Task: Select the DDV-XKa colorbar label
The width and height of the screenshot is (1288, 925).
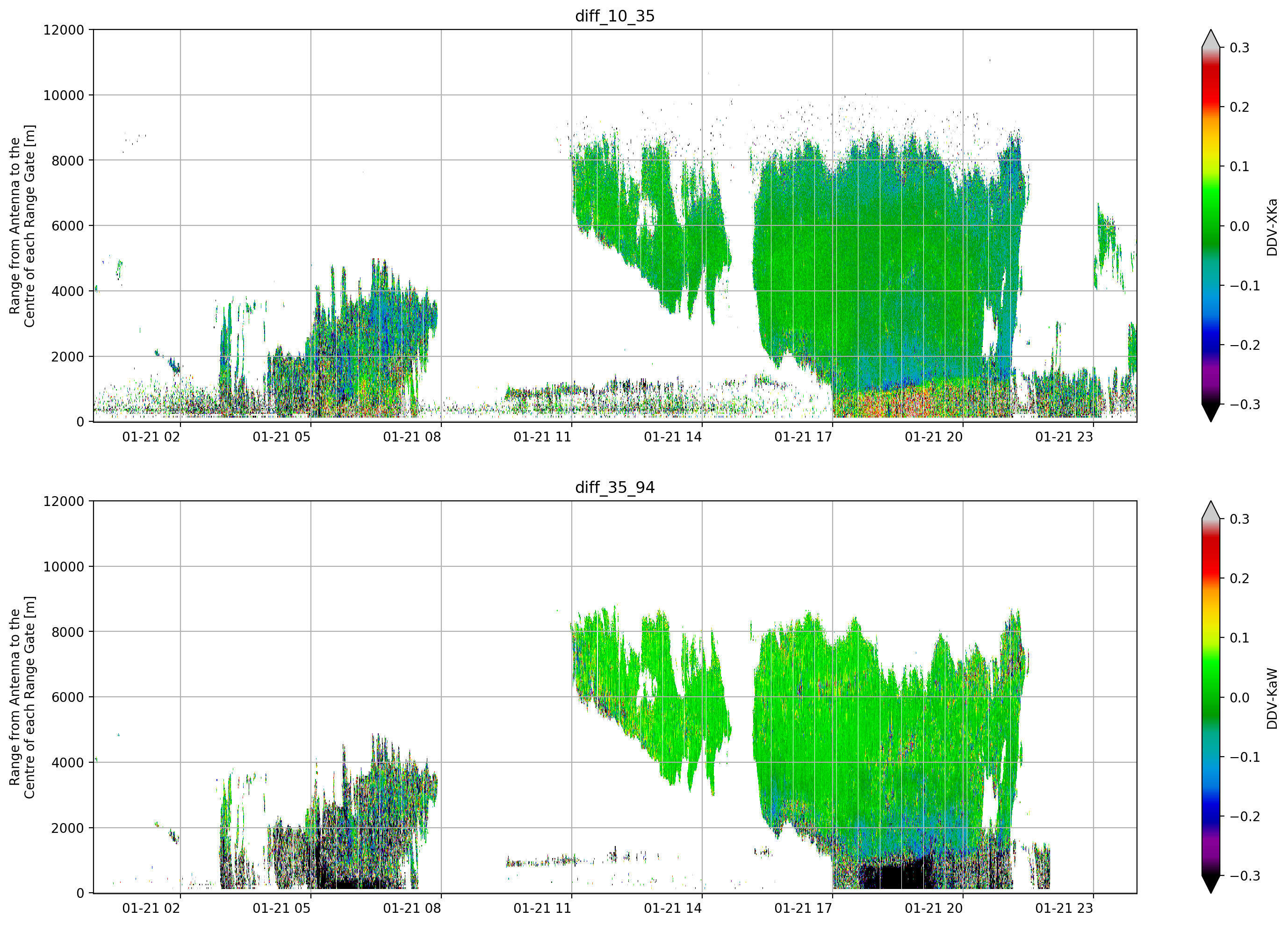Action: pyautogui.click(x=1272, y=227)
